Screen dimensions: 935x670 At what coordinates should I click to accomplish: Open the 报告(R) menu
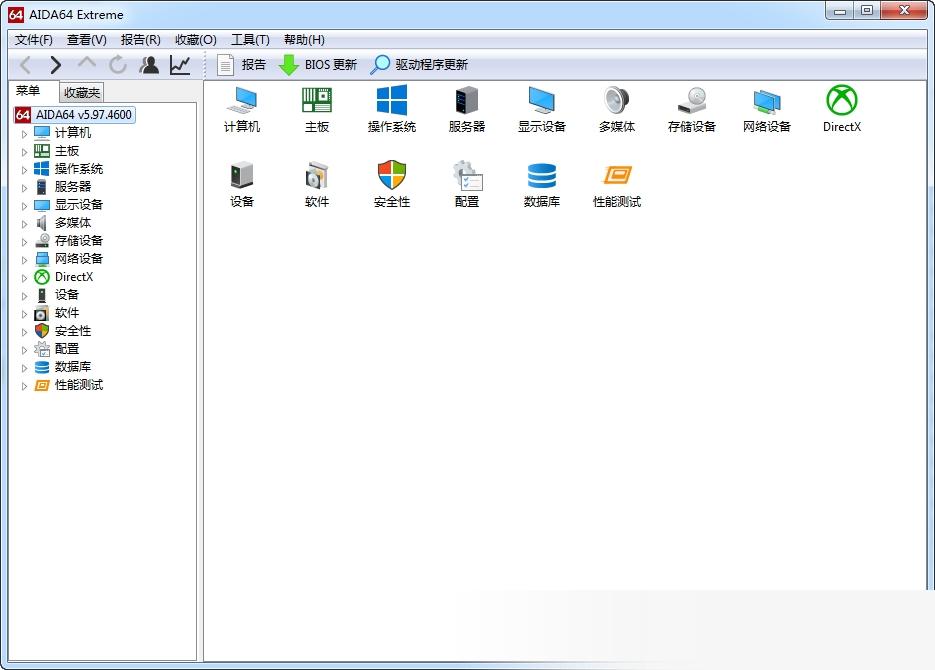pyautogui.click(x=141, y=40)
